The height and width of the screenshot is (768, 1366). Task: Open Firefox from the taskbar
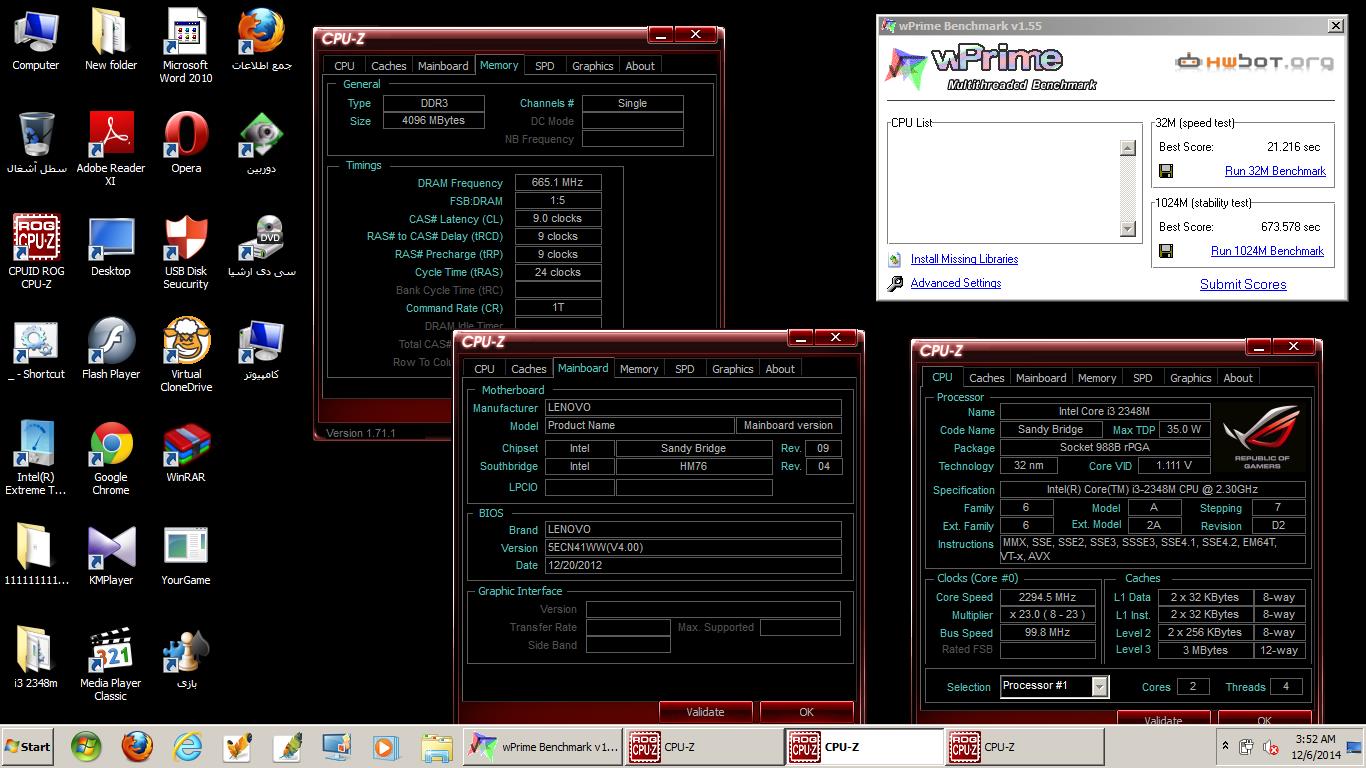(x=137, y=747)
